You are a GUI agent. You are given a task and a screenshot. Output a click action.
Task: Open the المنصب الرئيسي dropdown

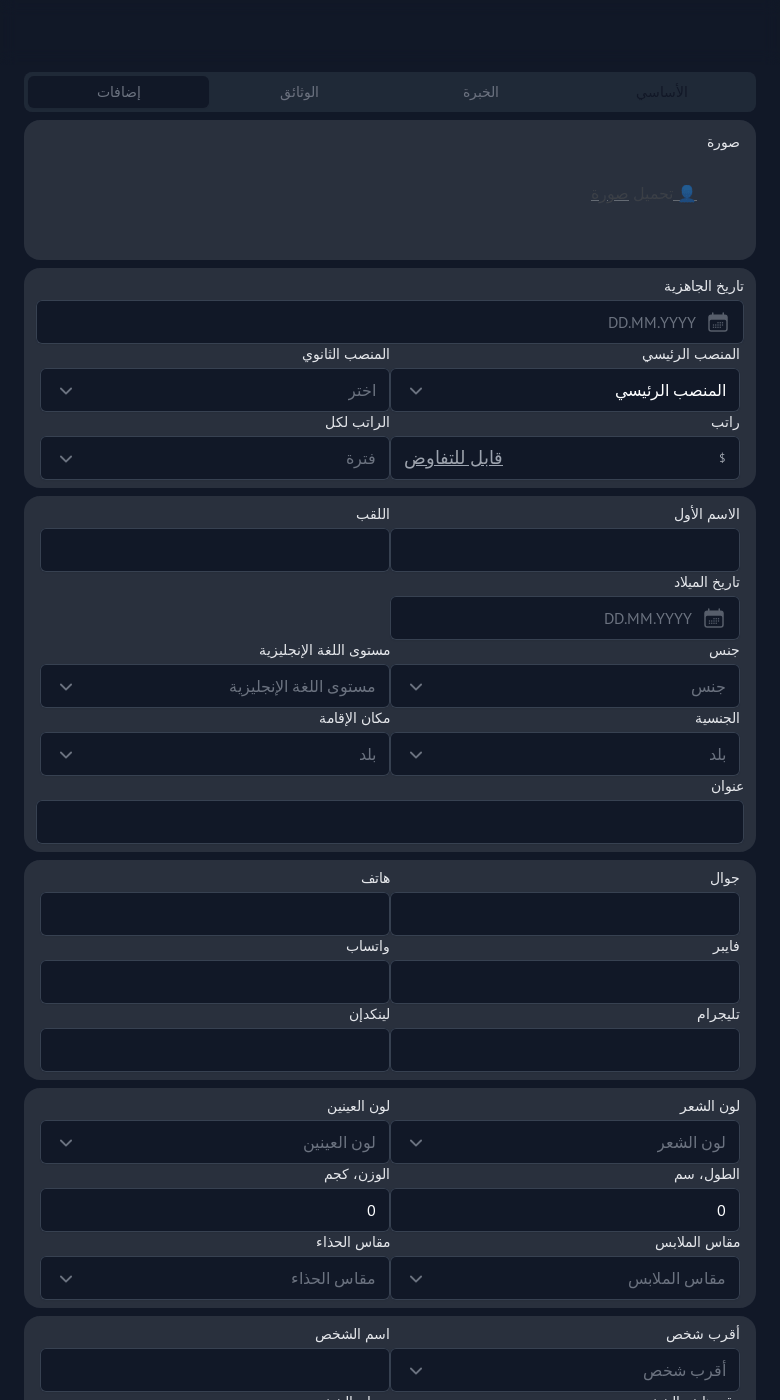point(565,390)
